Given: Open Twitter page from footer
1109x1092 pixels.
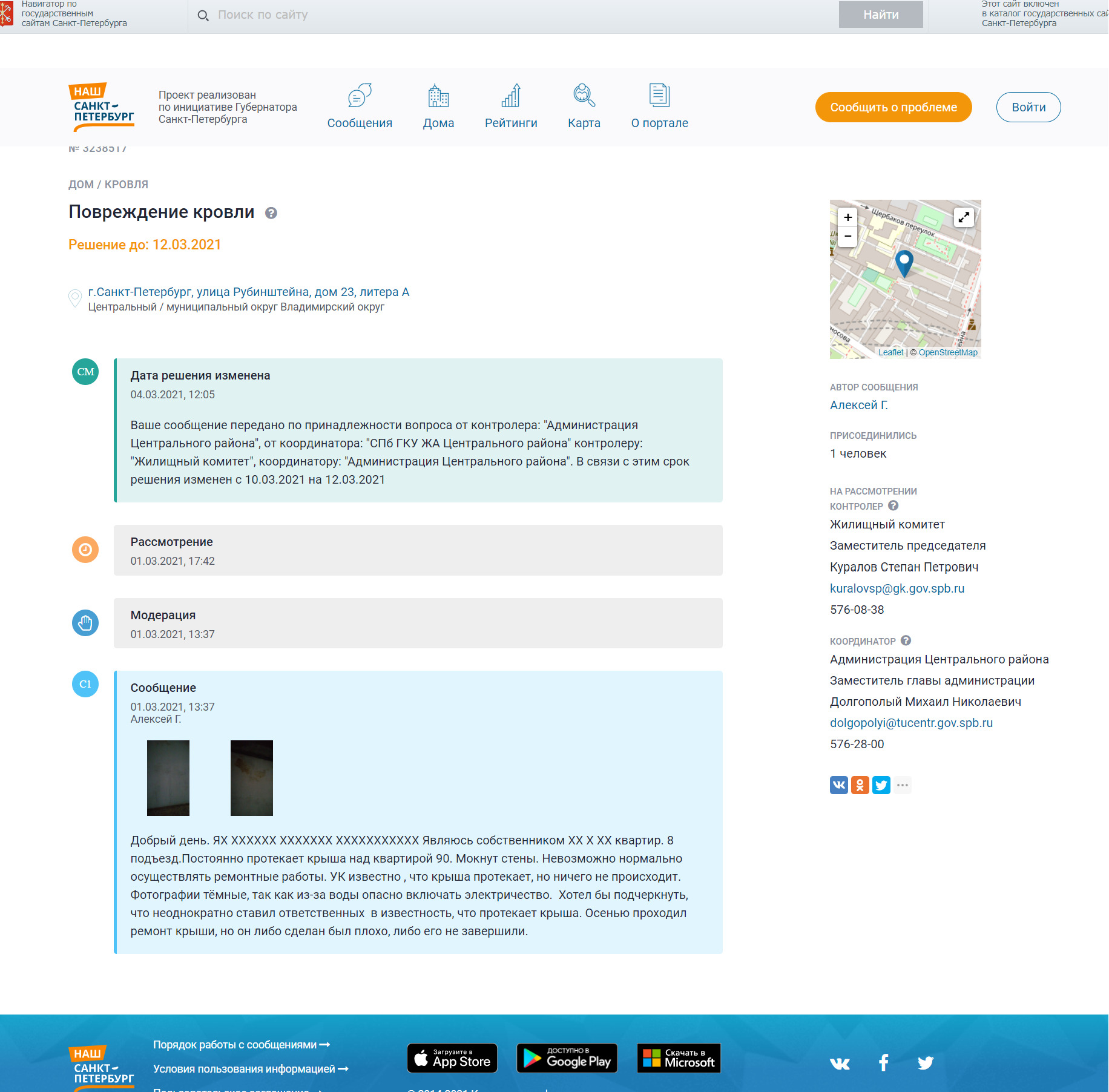Looking at the screenshot, I should point(926,1063).
